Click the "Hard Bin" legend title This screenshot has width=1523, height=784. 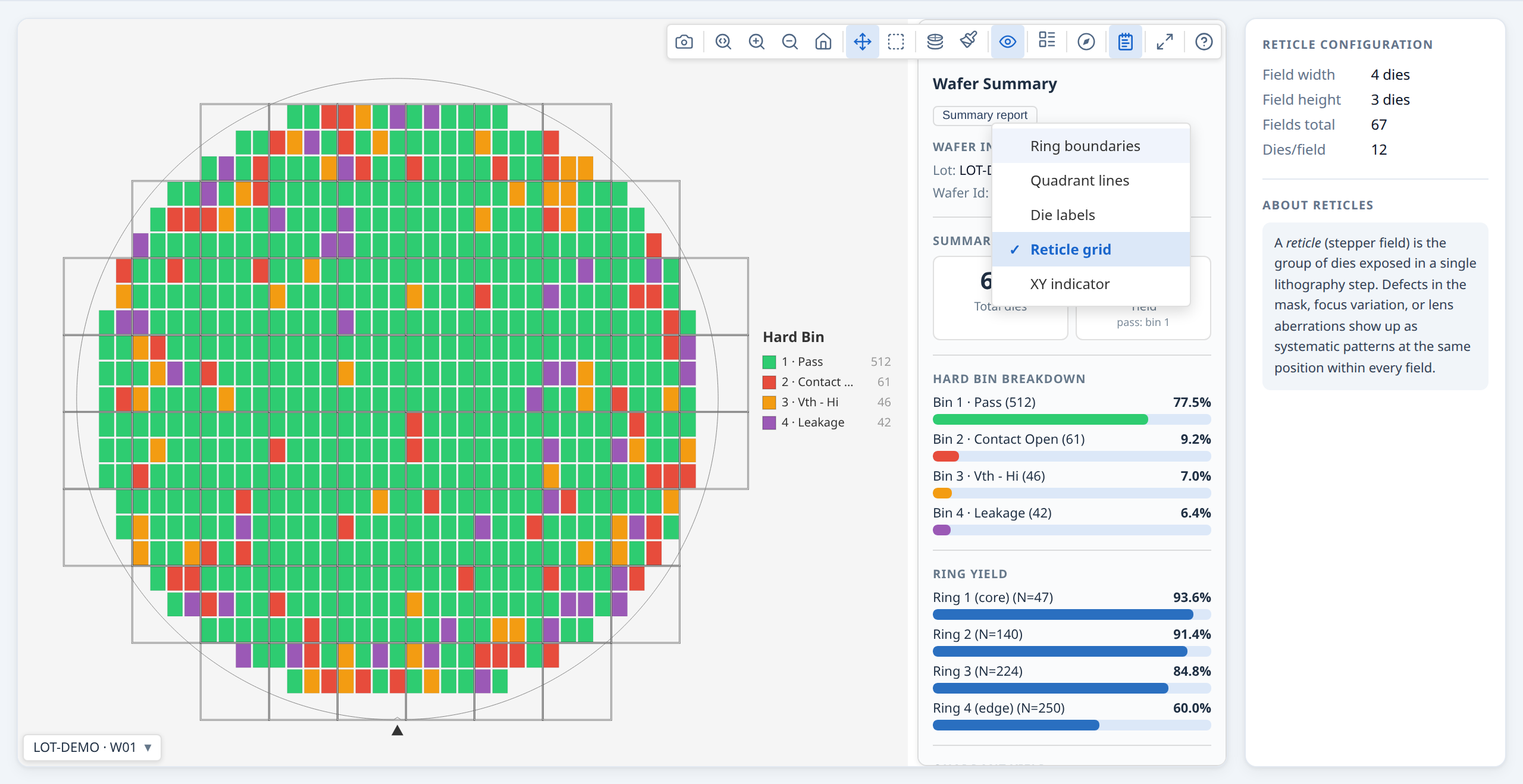click(794, 337)
